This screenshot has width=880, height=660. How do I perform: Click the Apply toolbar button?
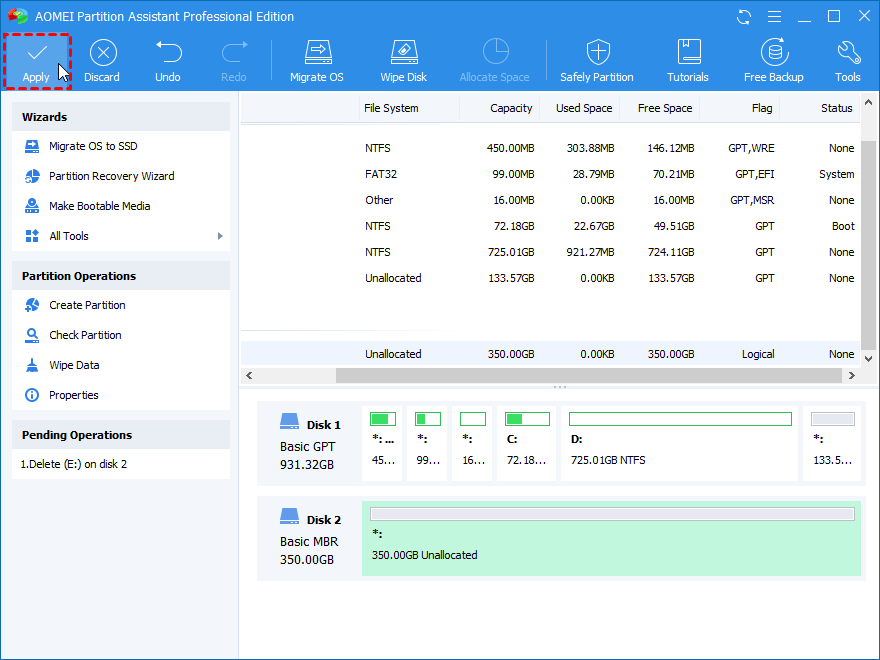37,61
